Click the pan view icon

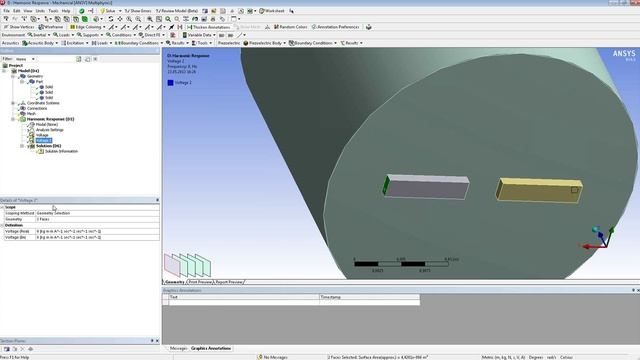click(120, 19)
